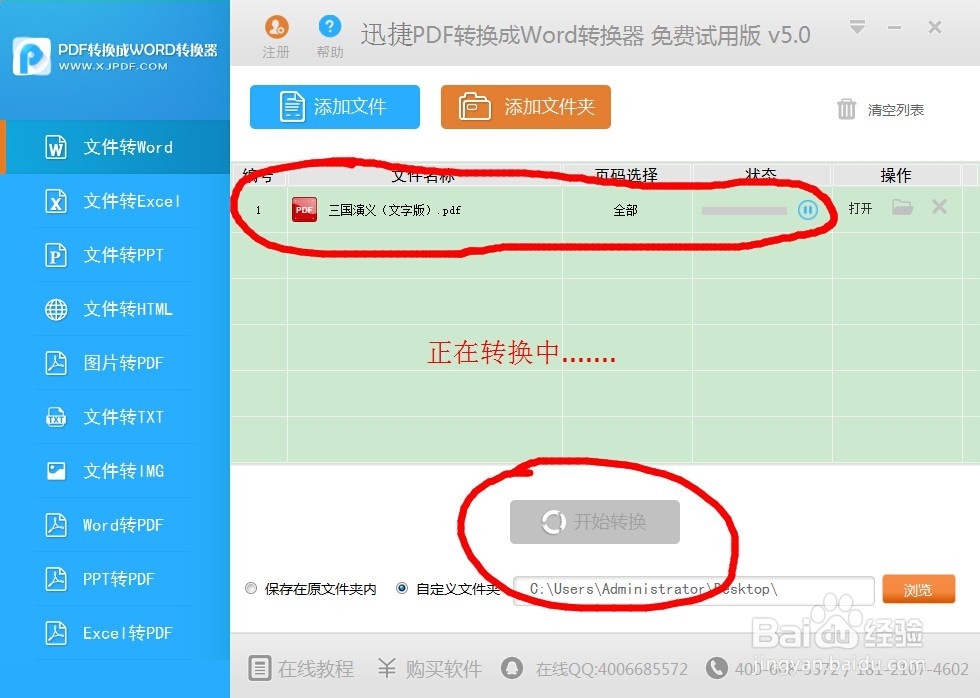980x698 pixels.
Task: Click the 浏览 button
Action: 918,589
